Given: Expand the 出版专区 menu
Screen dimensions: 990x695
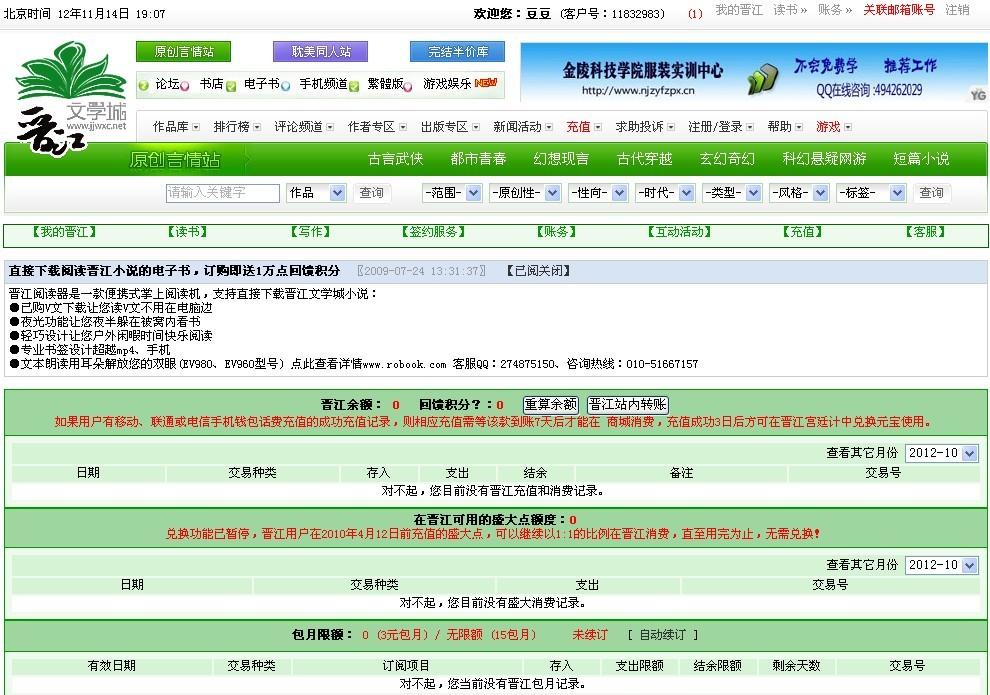Looking at the screenshot, I should point(450,127).
